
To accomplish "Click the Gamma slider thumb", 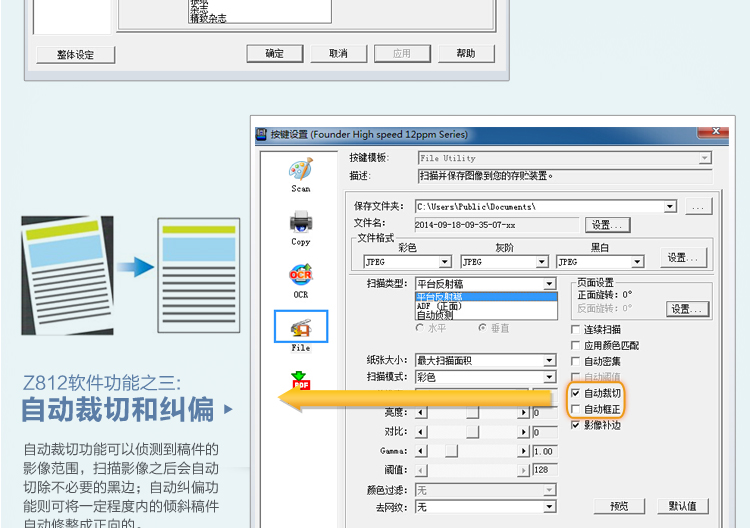I will pos(450,451).
